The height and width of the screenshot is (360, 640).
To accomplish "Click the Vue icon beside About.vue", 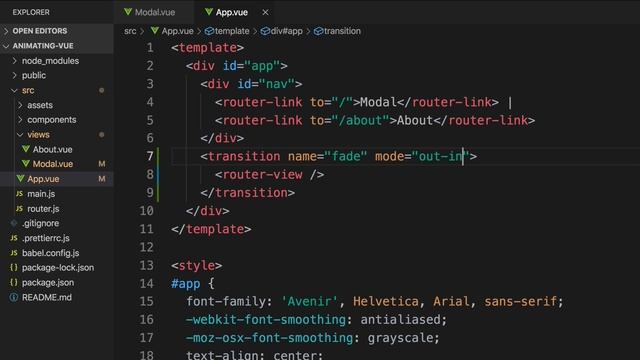I will (26, 149).
